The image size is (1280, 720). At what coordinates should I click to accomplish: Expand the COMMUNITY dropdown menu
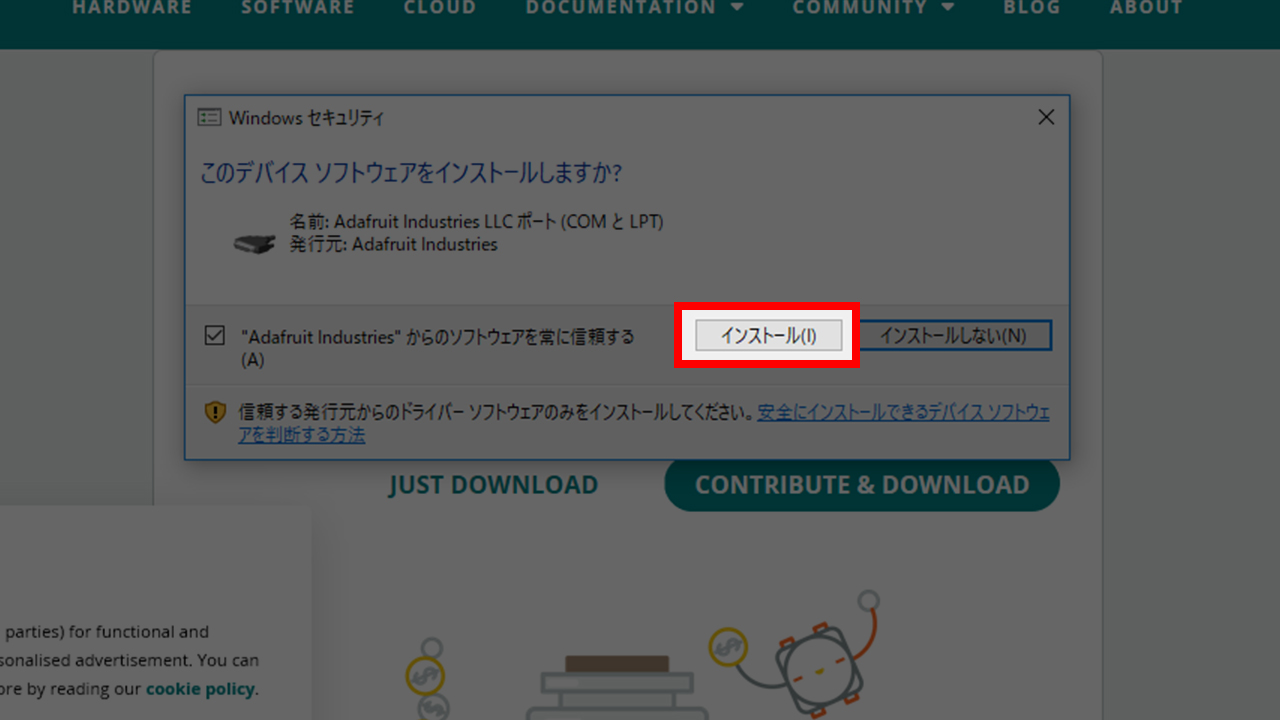click(x=873, y=8)
